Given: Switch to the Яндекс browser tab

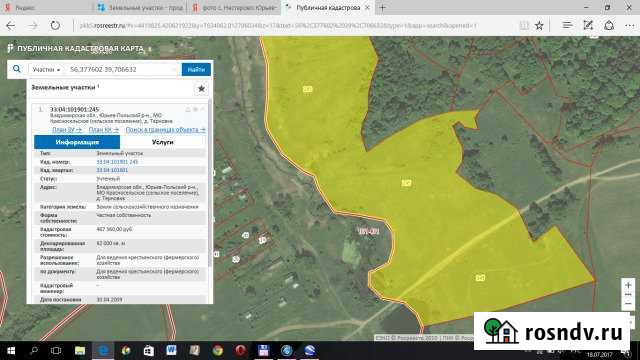Looking at the screenshot, I should tap(46, 8).
